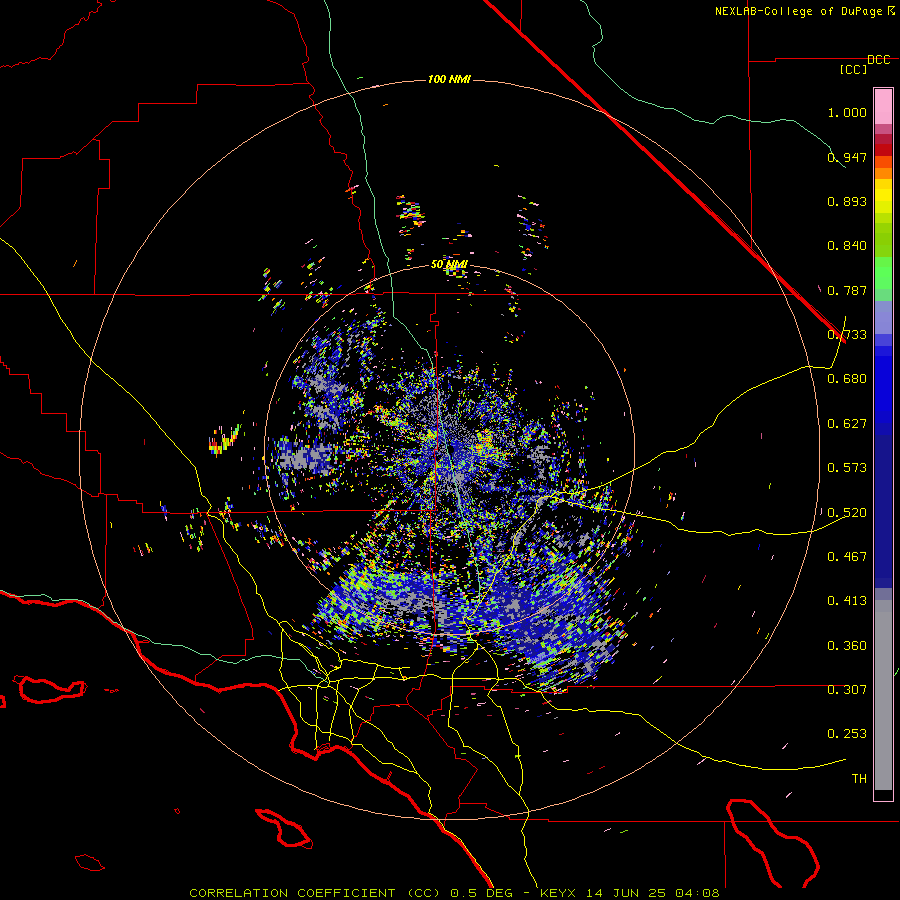This screenshot has height=900, width=900.
Task: Click the 100 NMI range ring label
Action: pyautogui.click(x=449, y=79)
